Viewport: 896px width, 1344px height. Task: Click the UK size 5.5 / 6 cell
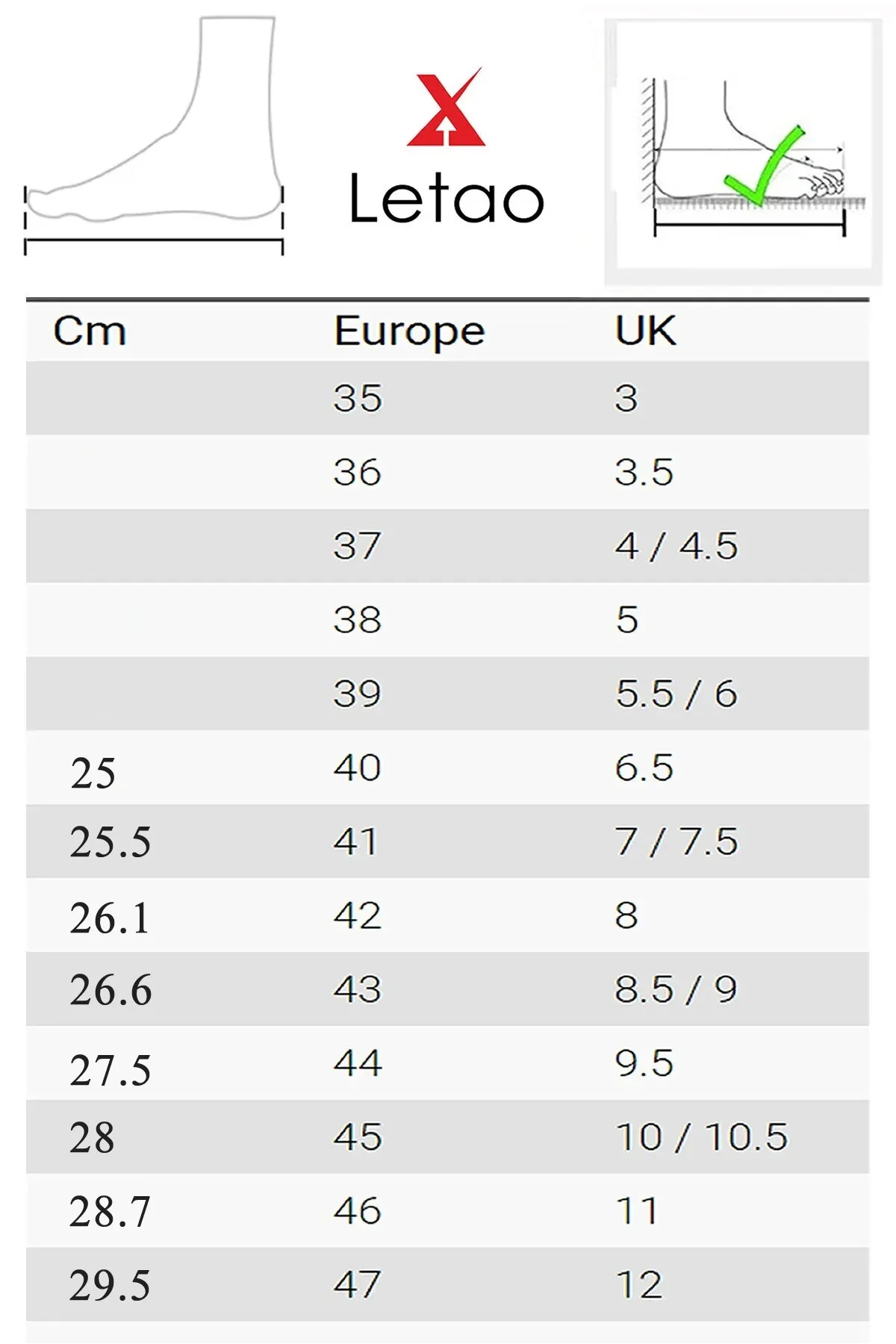pos(676,694)
